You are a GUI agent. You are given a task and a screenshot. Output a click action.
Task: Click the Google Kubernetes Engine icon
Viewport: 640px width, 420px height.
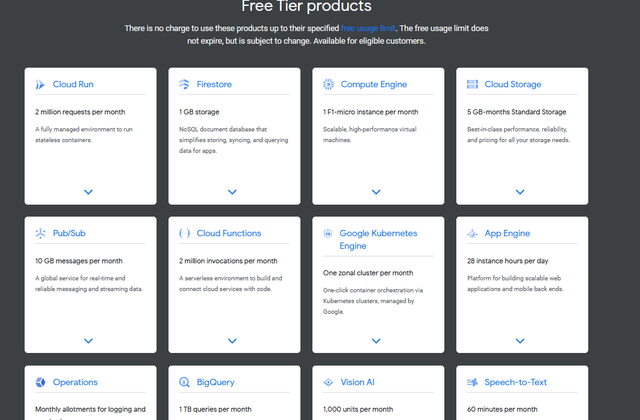pyautogui.click(x=328, y=233)
